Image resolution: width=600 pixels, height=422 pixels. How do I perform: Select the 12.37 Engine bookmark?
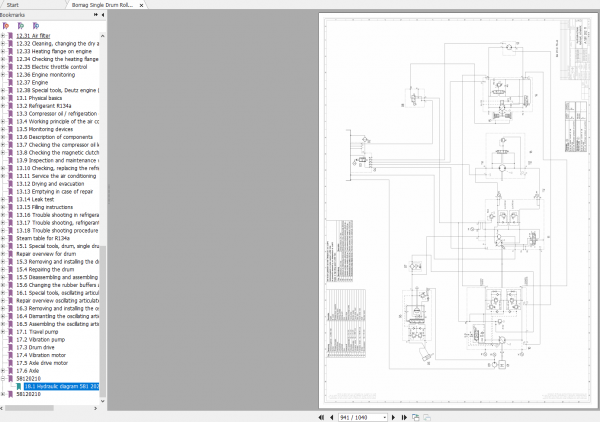[x=32, y=82]
